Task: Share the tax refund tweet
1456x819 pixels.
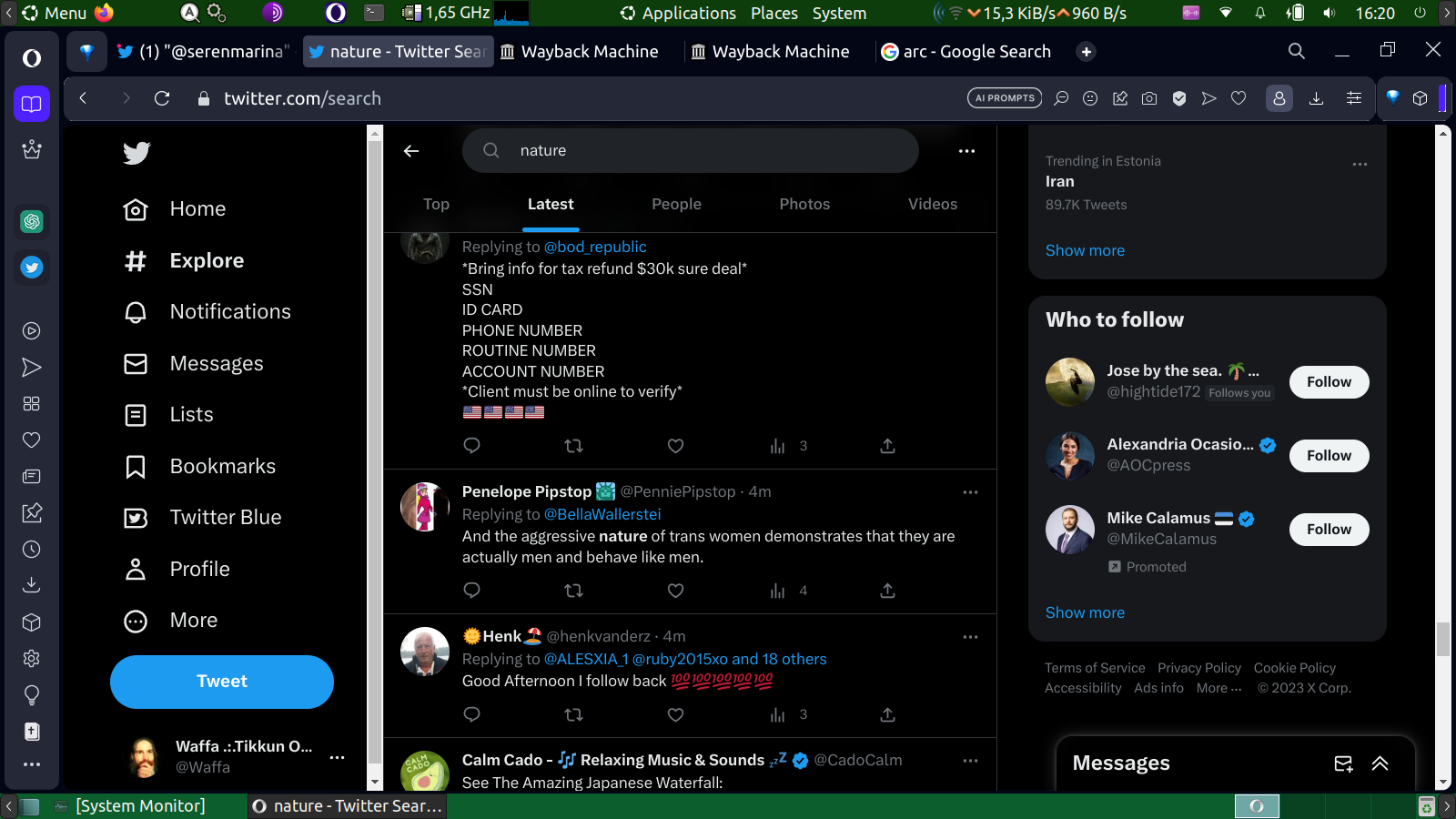Action: click(887, 446)
